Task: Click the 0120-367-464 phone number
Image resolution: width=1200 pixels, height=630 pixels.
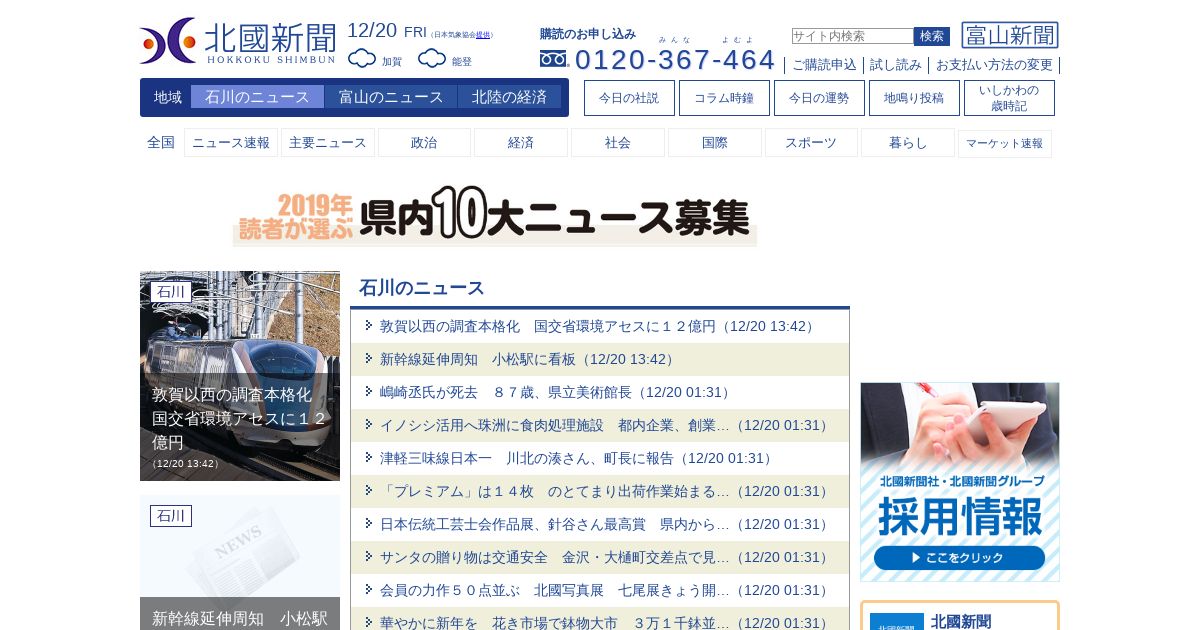Action: [x=675, y=60]
